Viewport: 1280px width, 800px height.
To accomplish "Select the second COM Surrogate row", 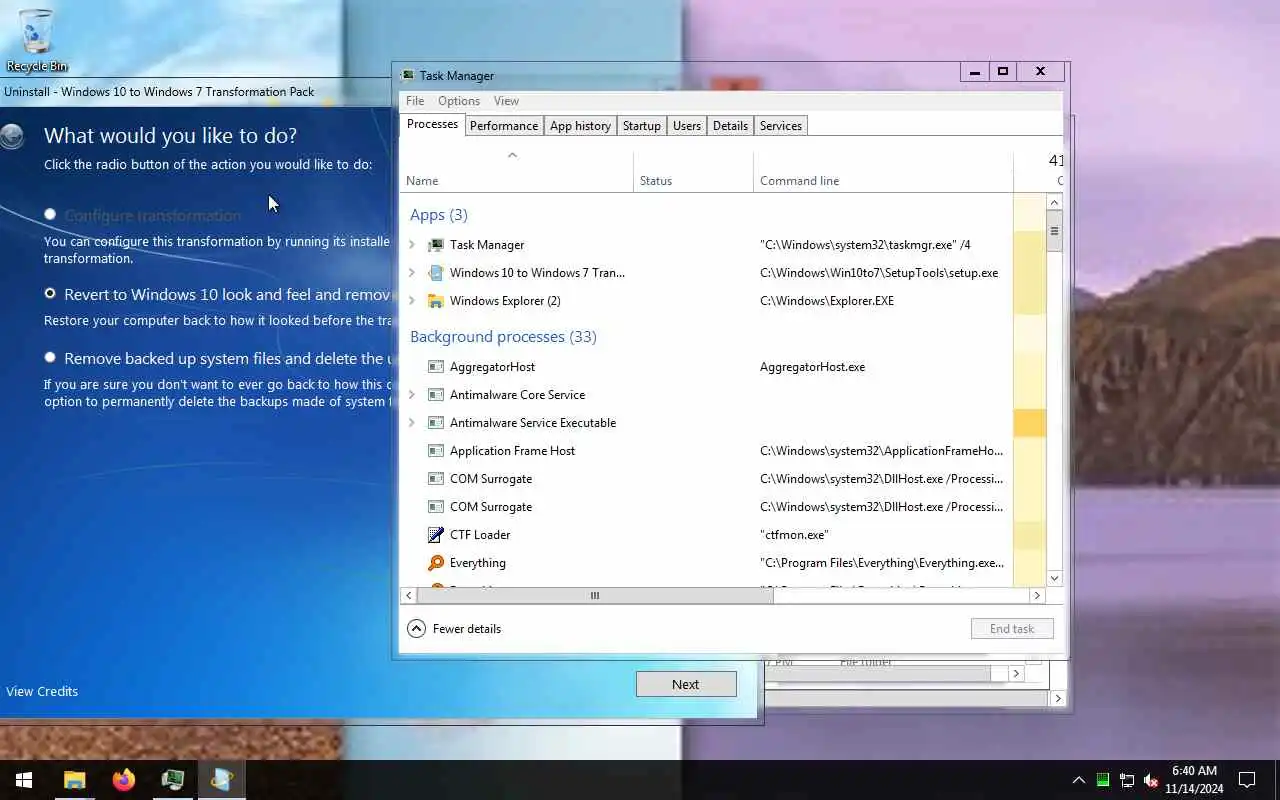I will [x=723, y=507].
